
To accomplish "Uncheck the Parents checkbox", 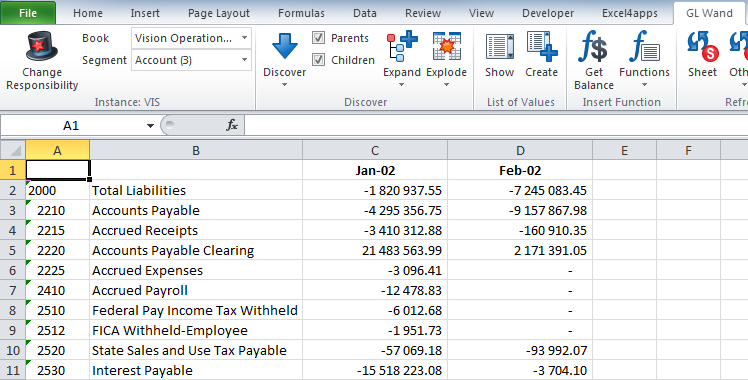I will [x=318, y=38].
